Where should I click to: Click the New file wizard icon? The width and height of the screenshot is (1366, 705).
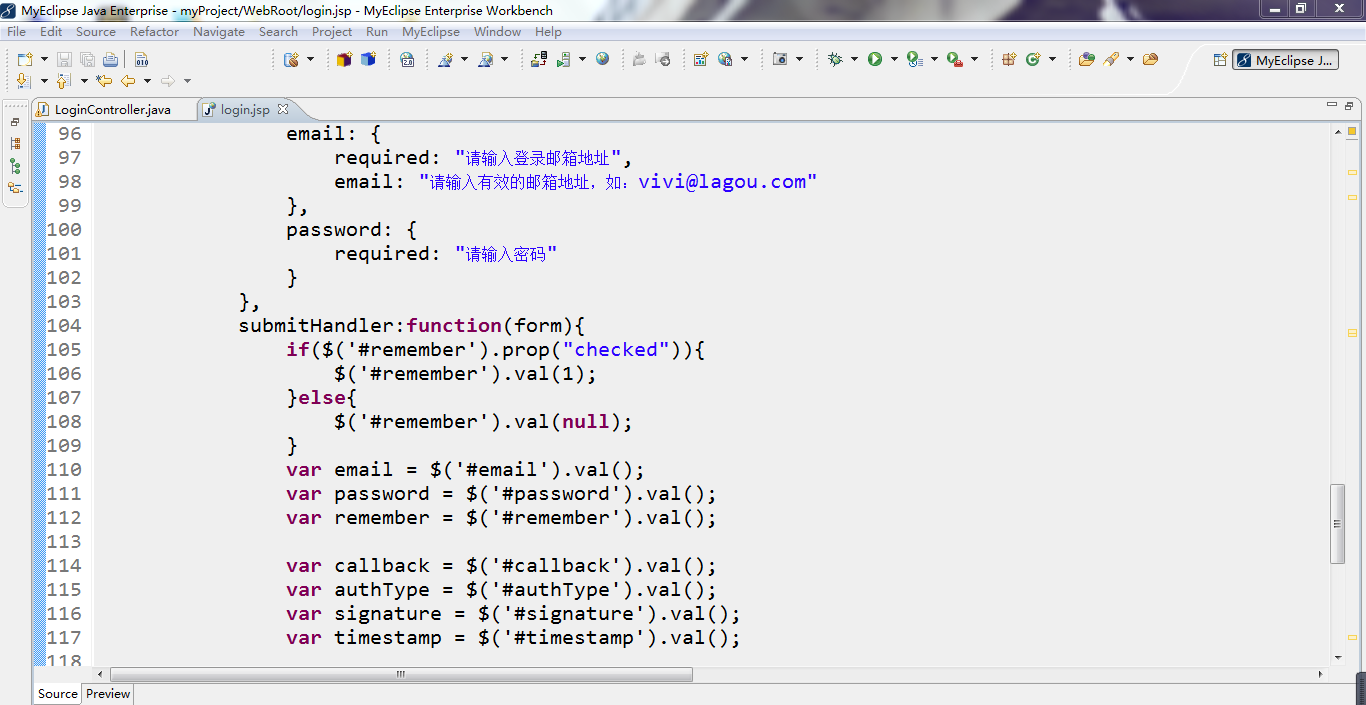coord(25,60)
